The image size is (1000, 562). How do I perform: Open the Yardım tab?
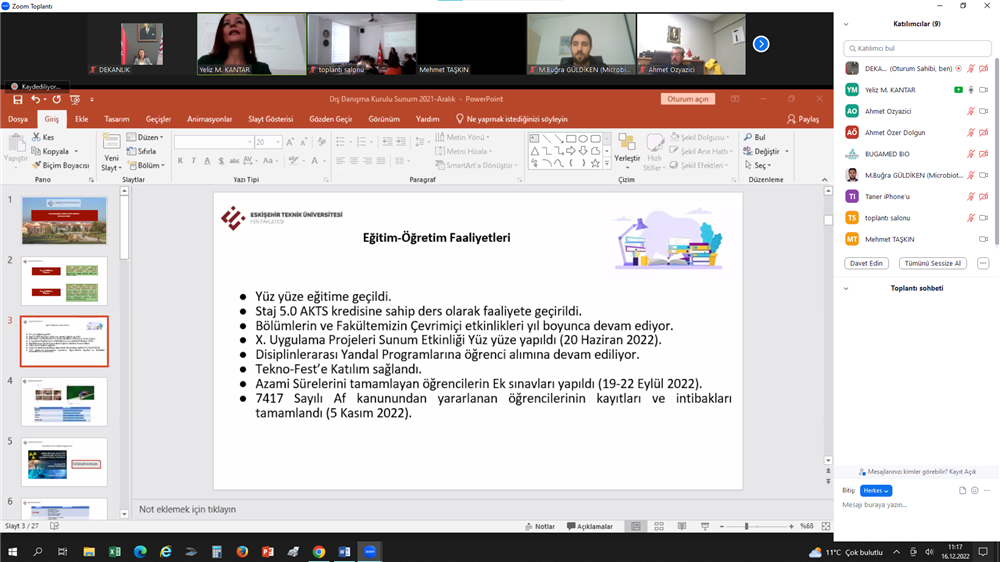[x=427, y=119]
